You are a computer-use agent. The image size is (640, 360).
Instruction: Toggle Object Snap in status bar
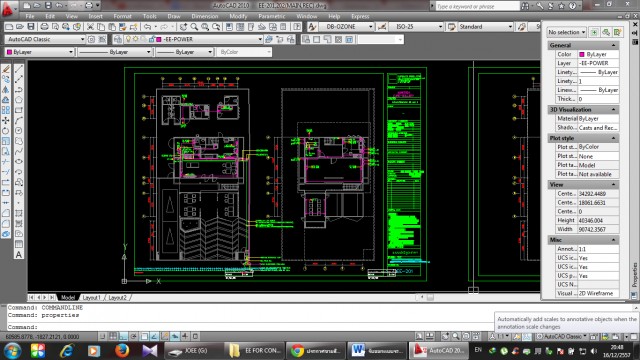coord(144,336)
